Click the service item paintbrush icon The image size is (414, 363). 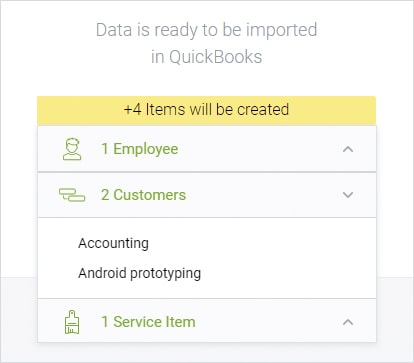pos(72,322)
